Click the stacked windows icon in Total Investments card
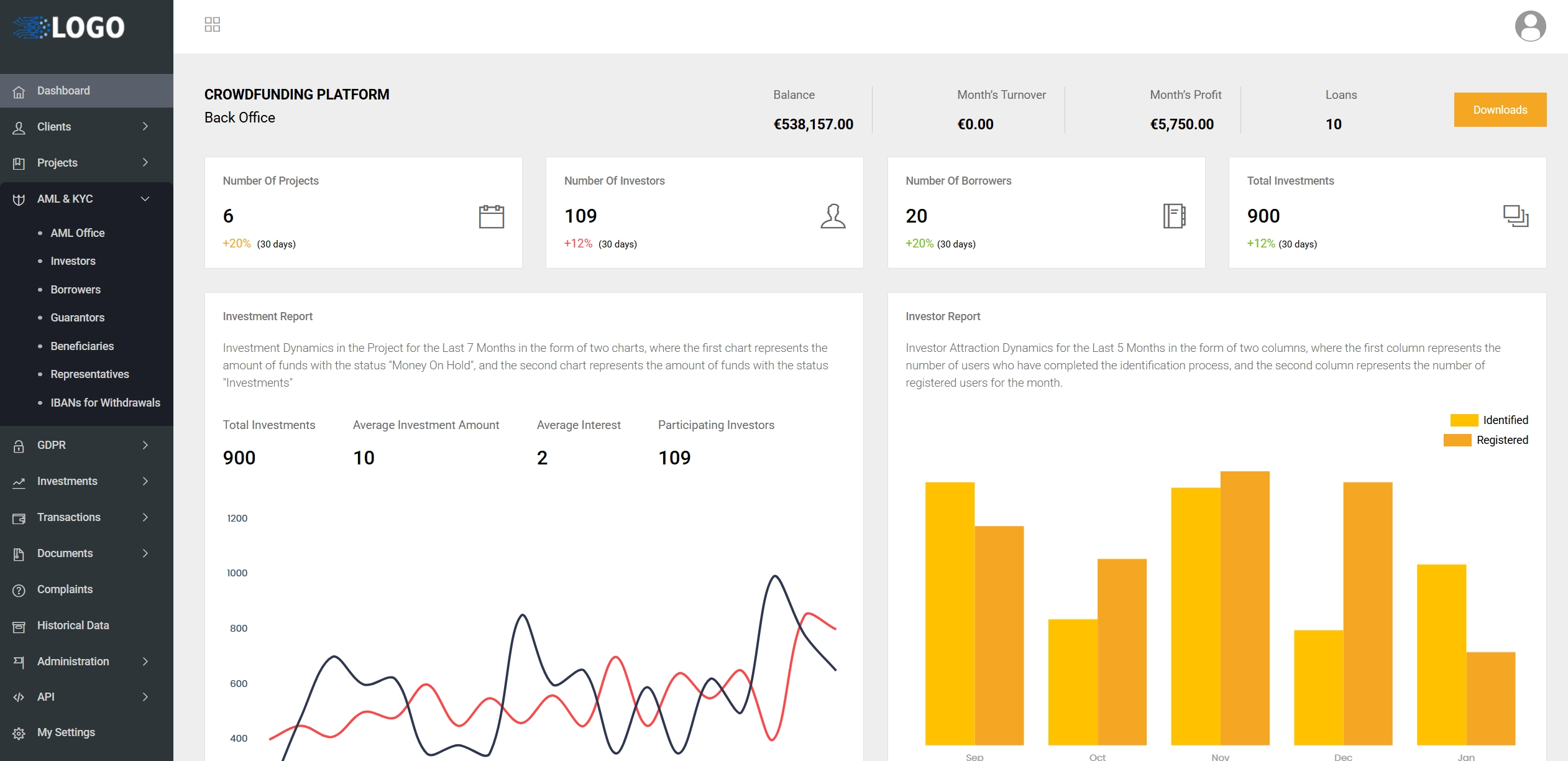The image size is (1568, 761). pyautogui.click(x=1515, y=216)
